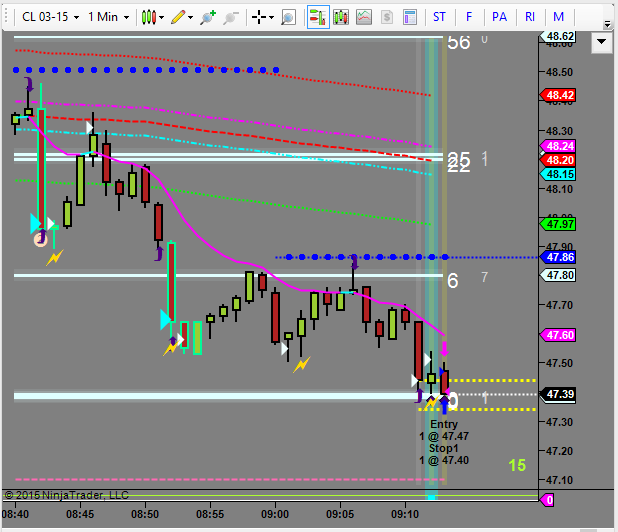The width and height of the screenshot is (618, 532).
Task: Click the 09:00 time axis label
Action: [x=275, y=514]
